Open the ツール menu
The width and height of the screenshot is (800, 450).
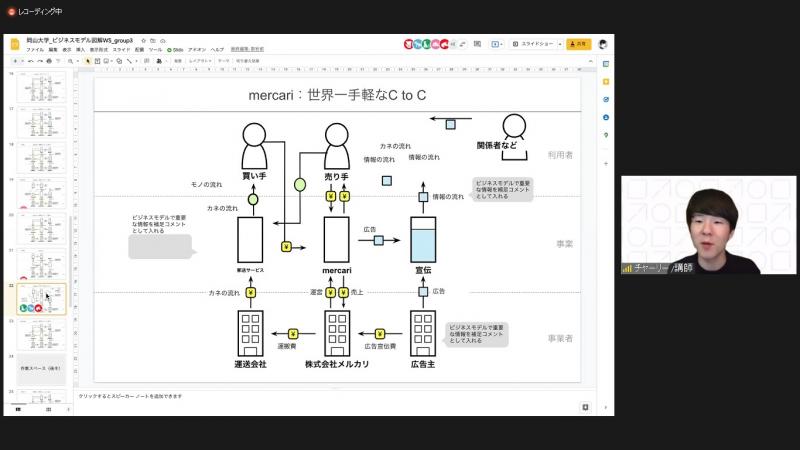coord(155,49)
